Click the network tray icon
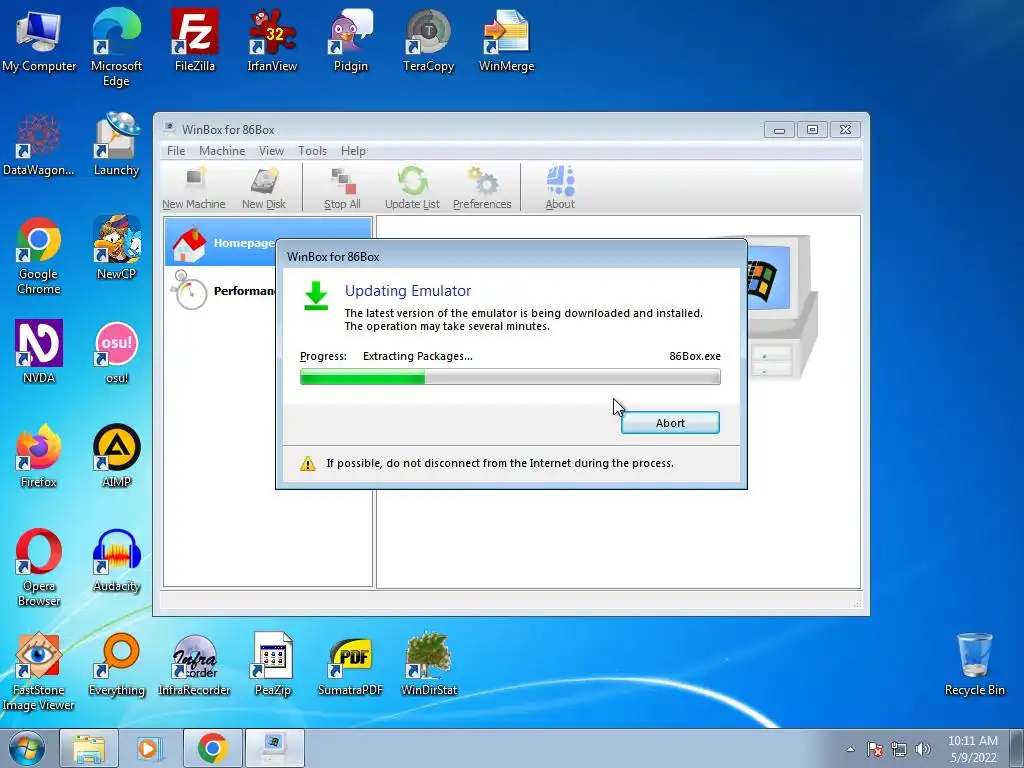Viewport: 1024px width, 768px height. coord(899,750)
